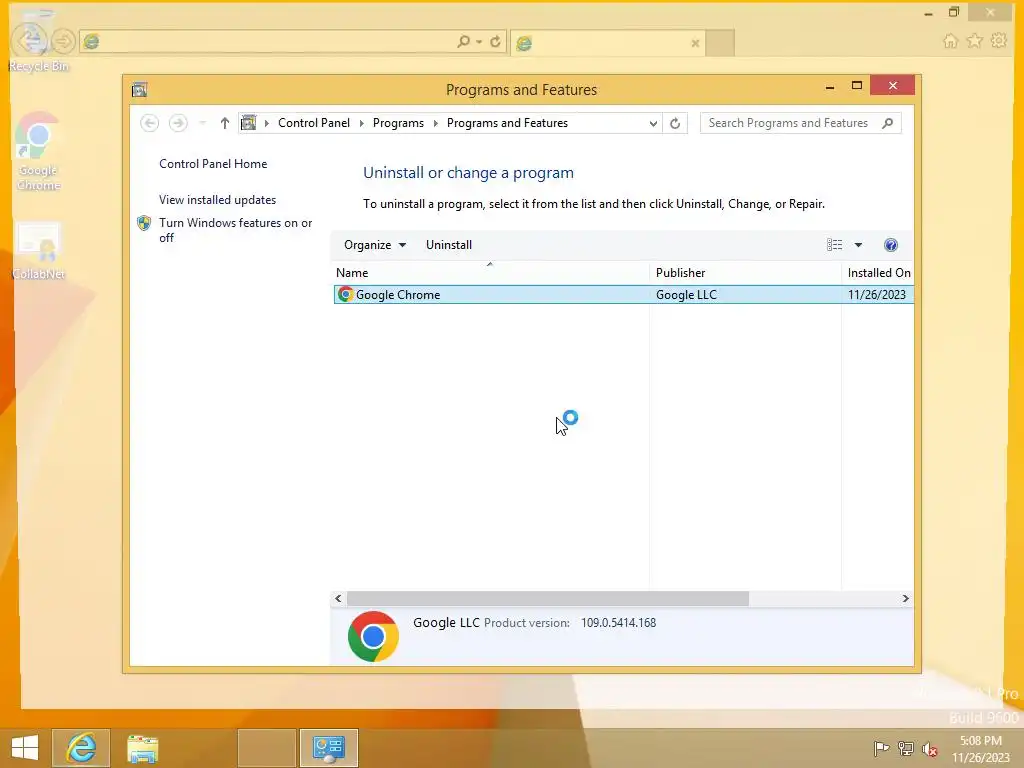The height and width of the screenshot is (768, 1024).
Task: Sort by Name column header
Action: [x=491, y=272]
